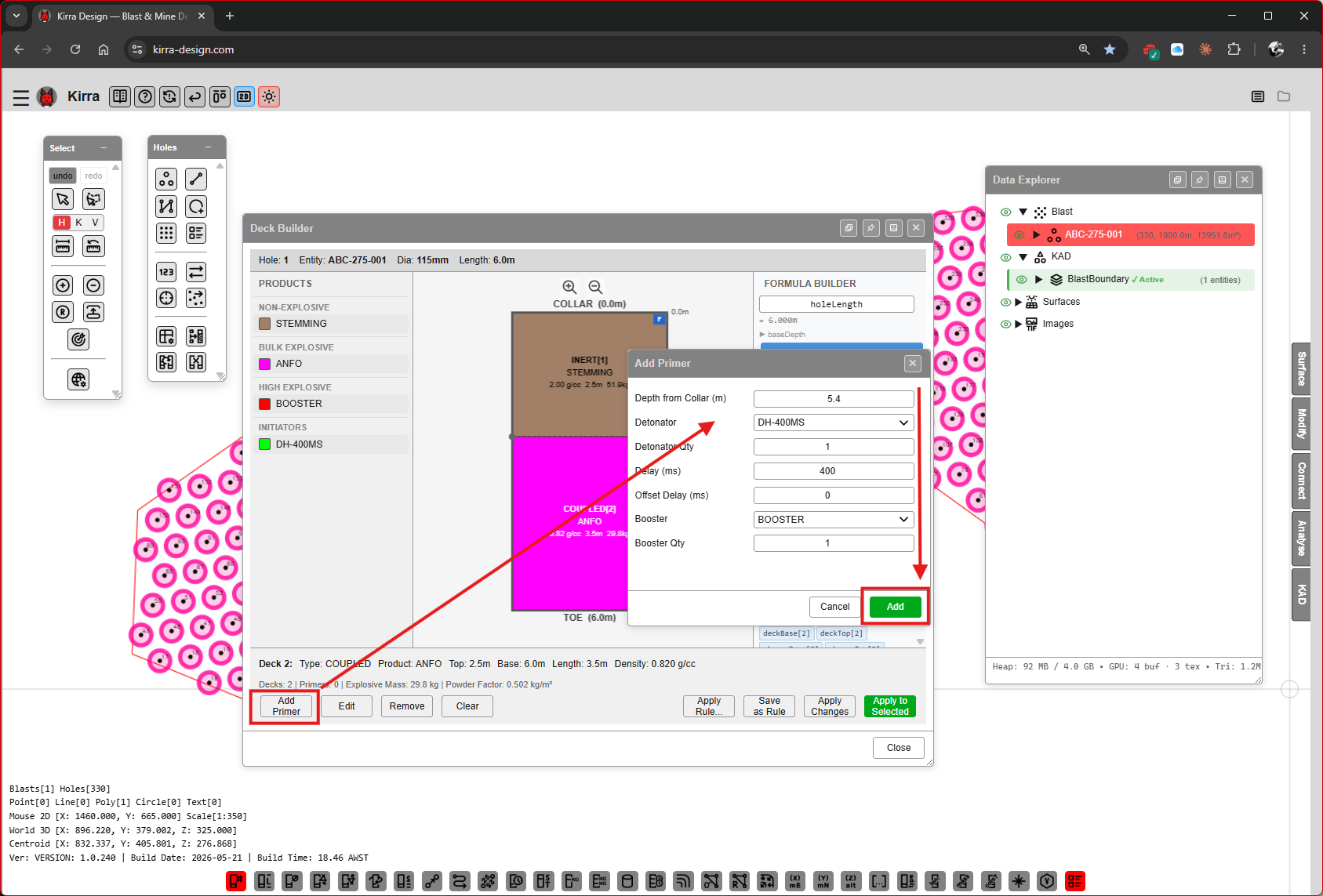Image resolution: width=1323 pixels, height=896 pixels.
Task: Open the Analyse side tab
Action: click(1301, 538)
